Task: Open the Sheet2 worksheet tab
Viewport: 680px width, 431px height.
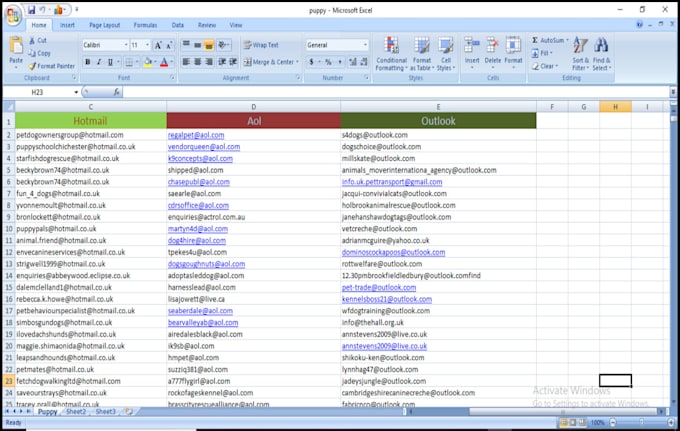Action: 76,411
